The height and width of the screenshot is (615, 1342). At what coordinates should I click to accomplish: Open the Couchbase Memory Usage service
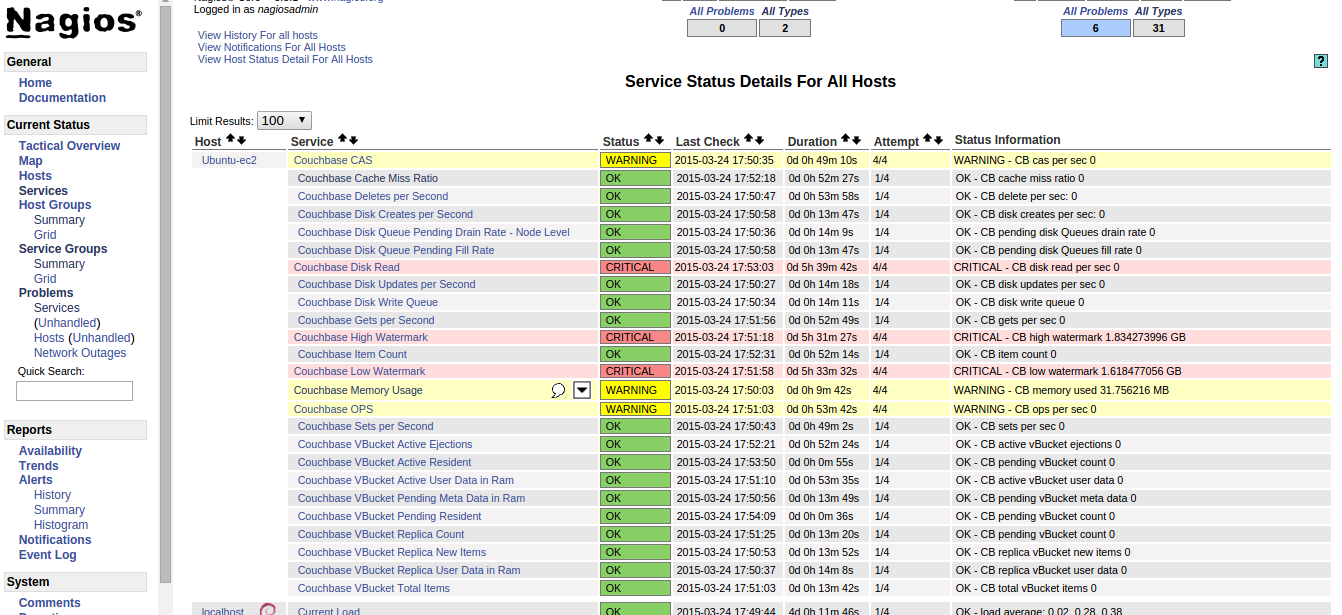coord(358,390)
